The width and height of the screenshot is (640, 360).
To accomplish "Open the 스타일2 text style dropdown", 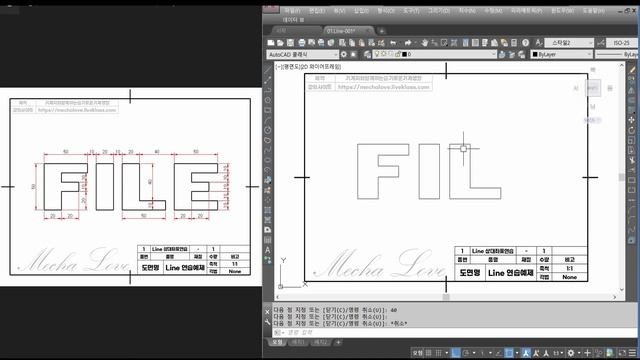I will (569, 42).
